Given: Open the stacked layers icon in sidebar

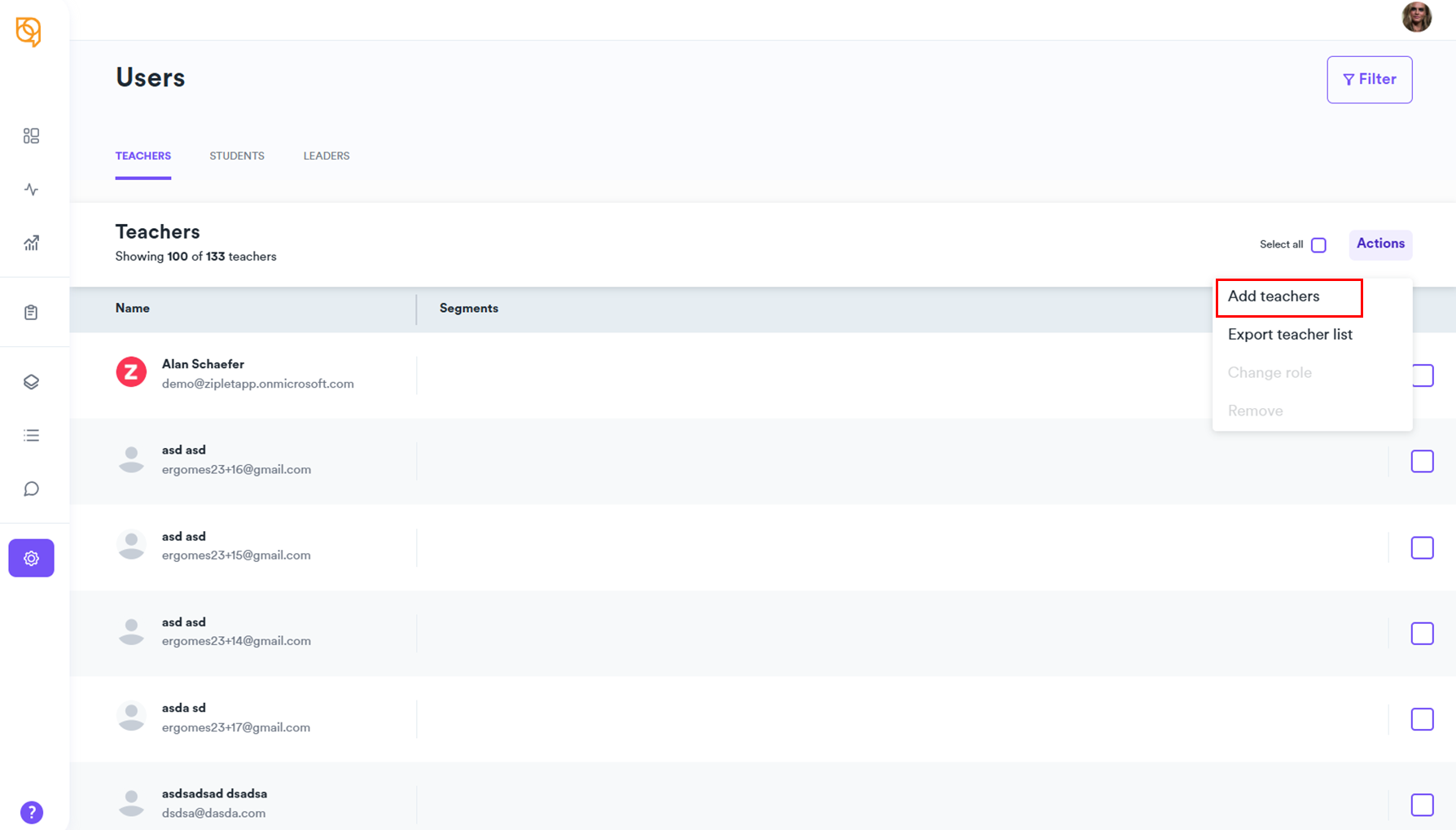Looking at the screenshot, I should 31,382.
